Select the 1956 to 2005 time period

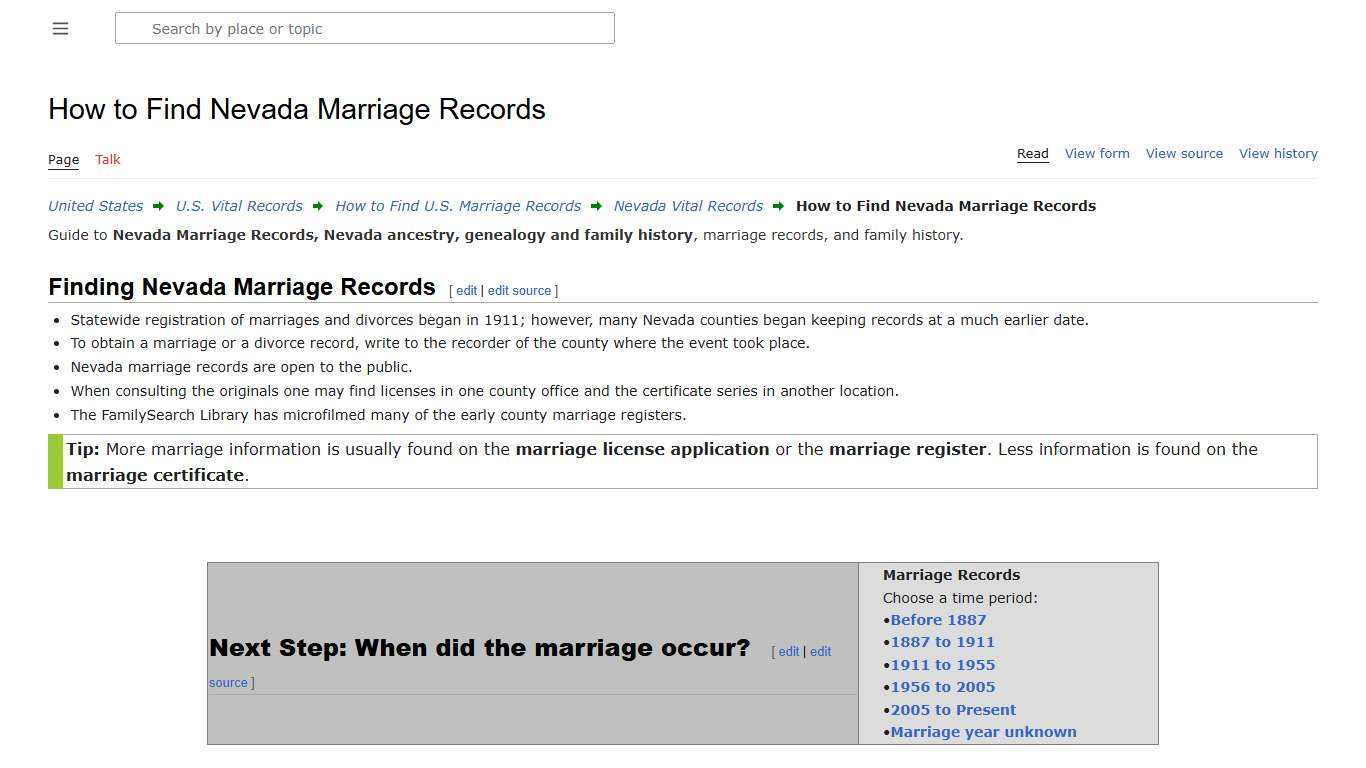942,687
